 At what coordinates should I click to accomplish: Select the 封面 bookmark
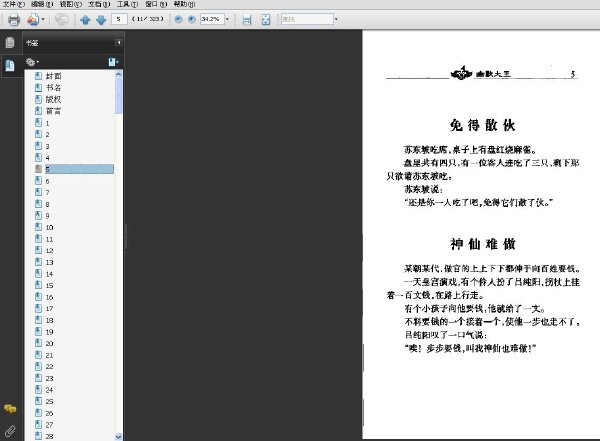(x=53, y=76)
